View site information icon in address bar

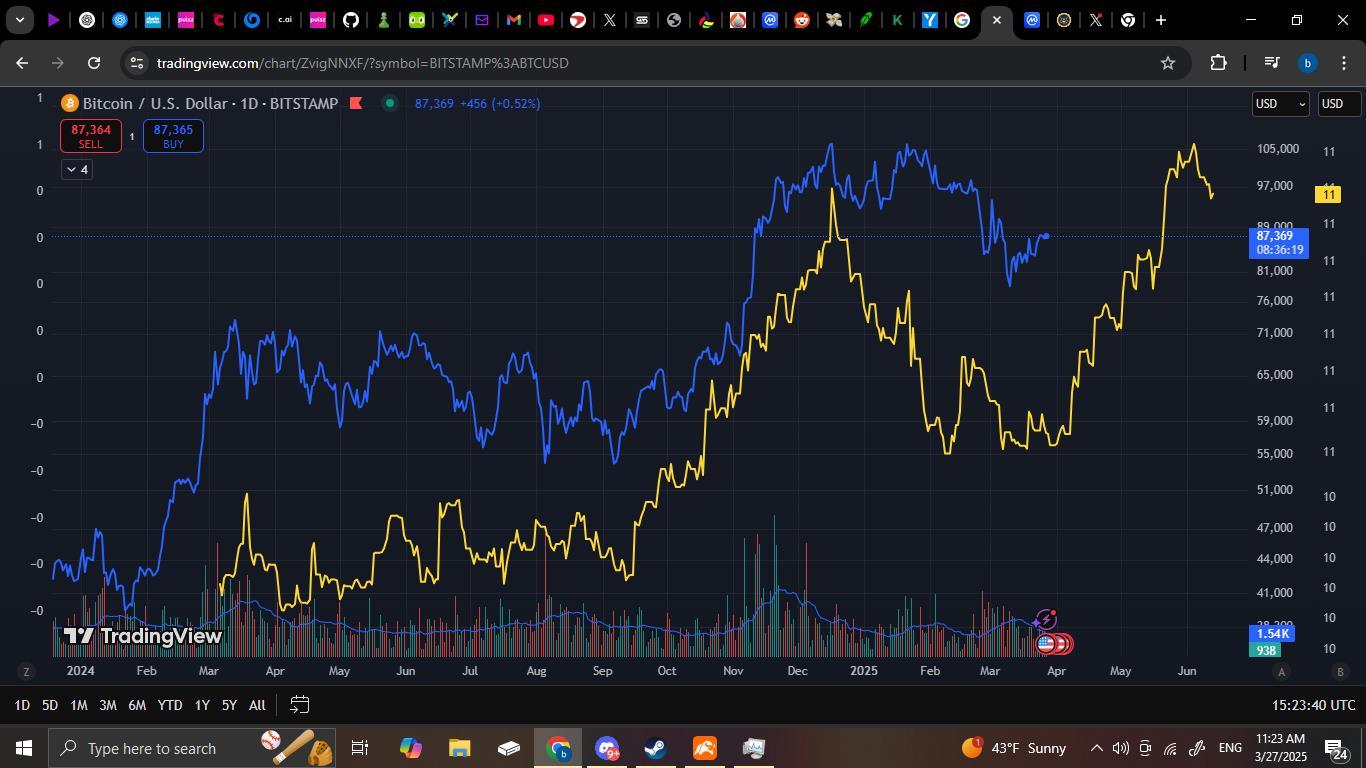coord(137,63)
